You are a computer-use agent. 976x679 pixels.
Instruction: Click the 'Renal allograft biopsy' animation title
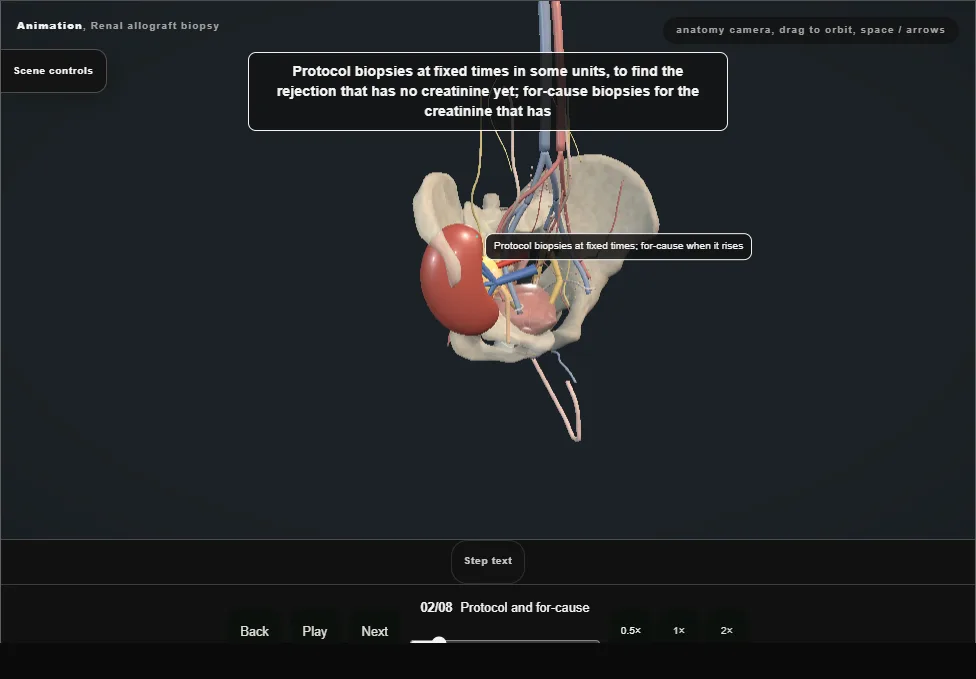[155, 26]
